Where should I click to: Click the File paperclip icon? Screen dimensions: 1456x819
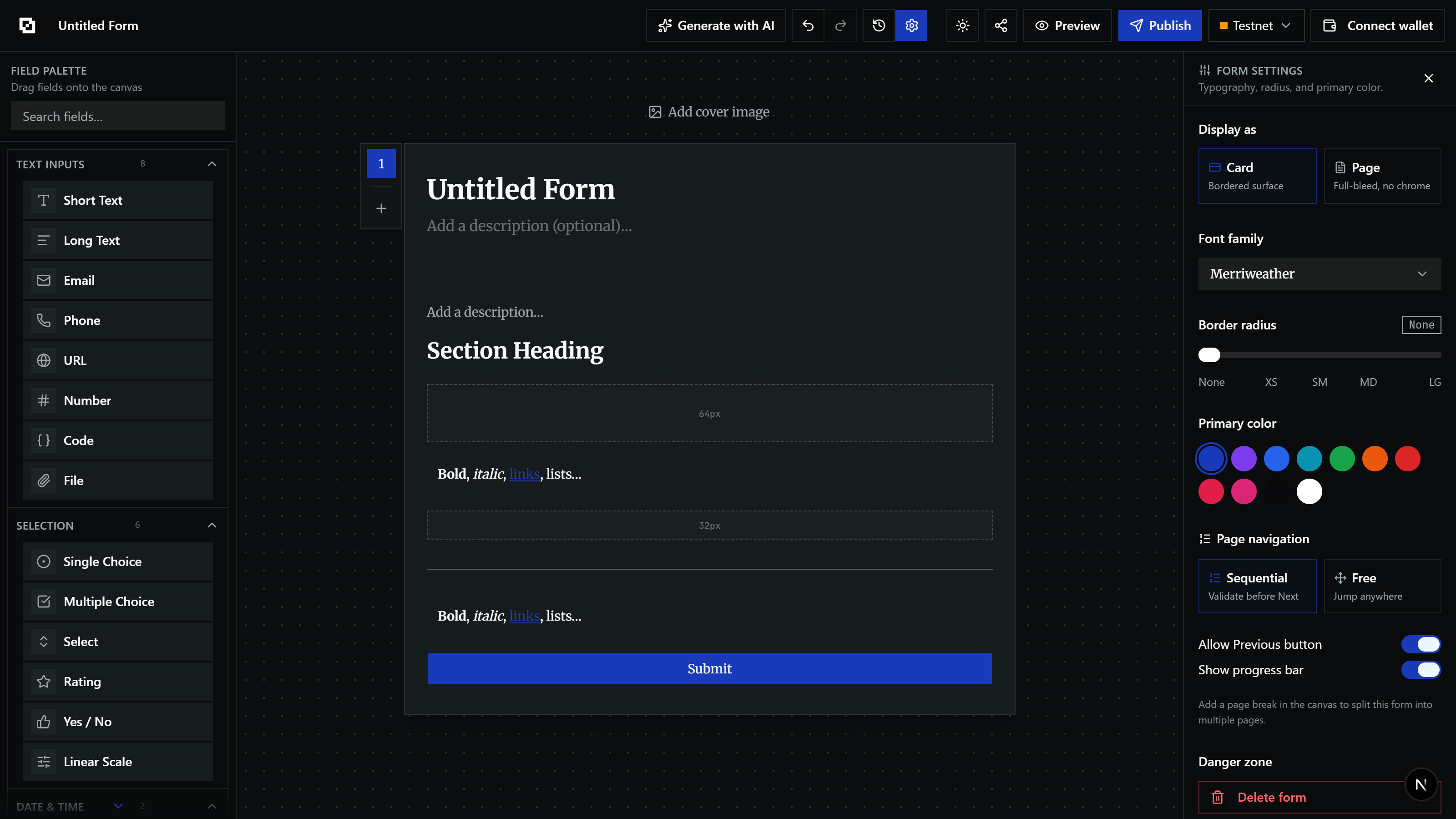[44, 480]
